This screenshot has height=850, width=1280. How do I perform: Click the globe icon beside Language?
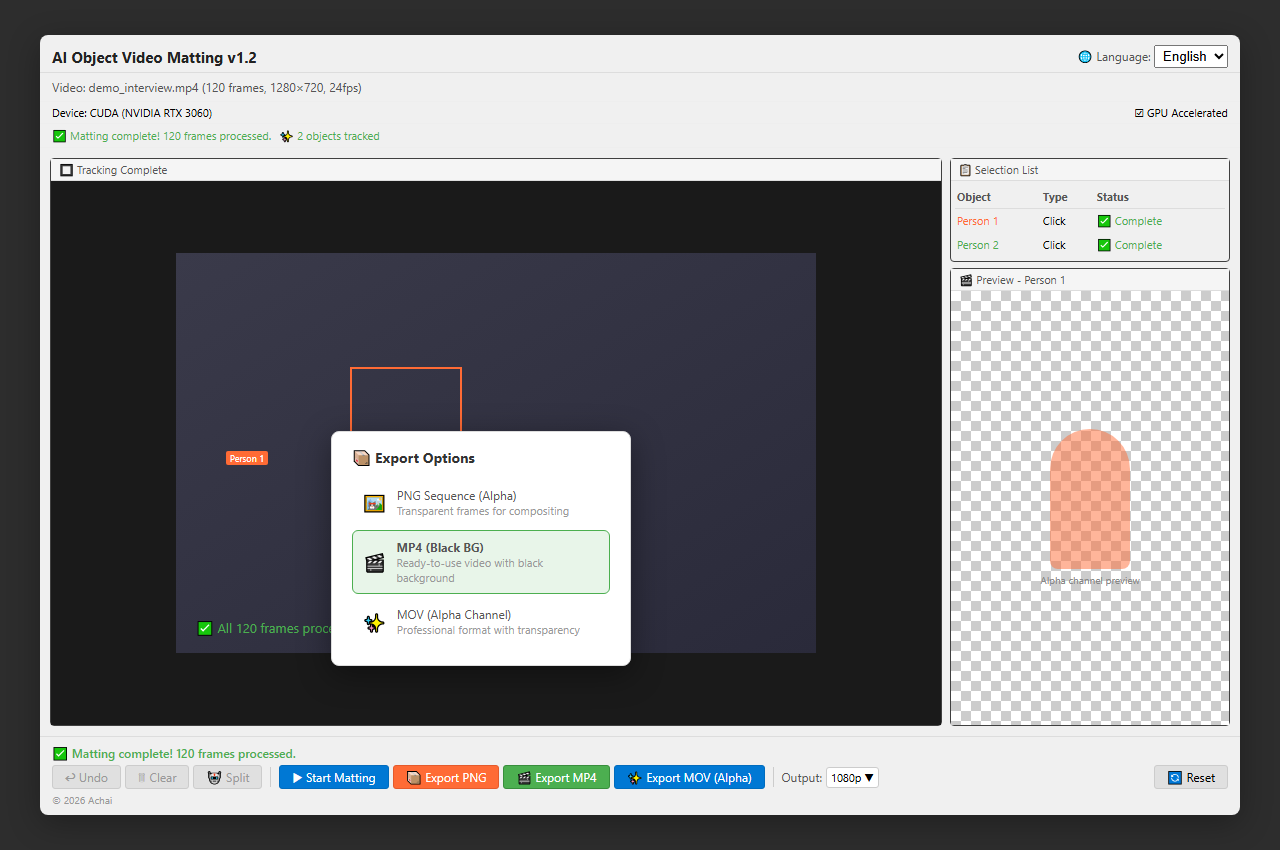1085,57
